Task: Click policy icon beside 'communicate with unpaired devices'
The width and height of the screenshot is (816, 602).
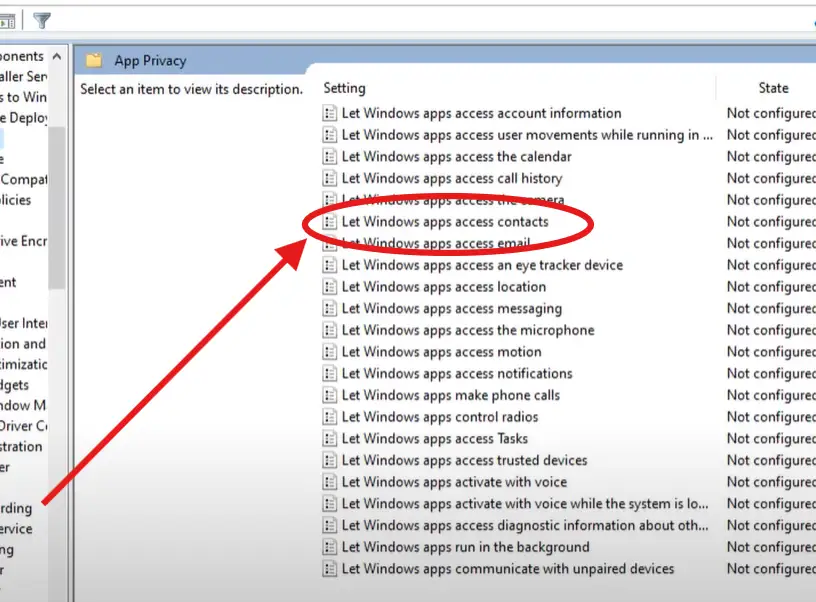Action: coord(329,569)
